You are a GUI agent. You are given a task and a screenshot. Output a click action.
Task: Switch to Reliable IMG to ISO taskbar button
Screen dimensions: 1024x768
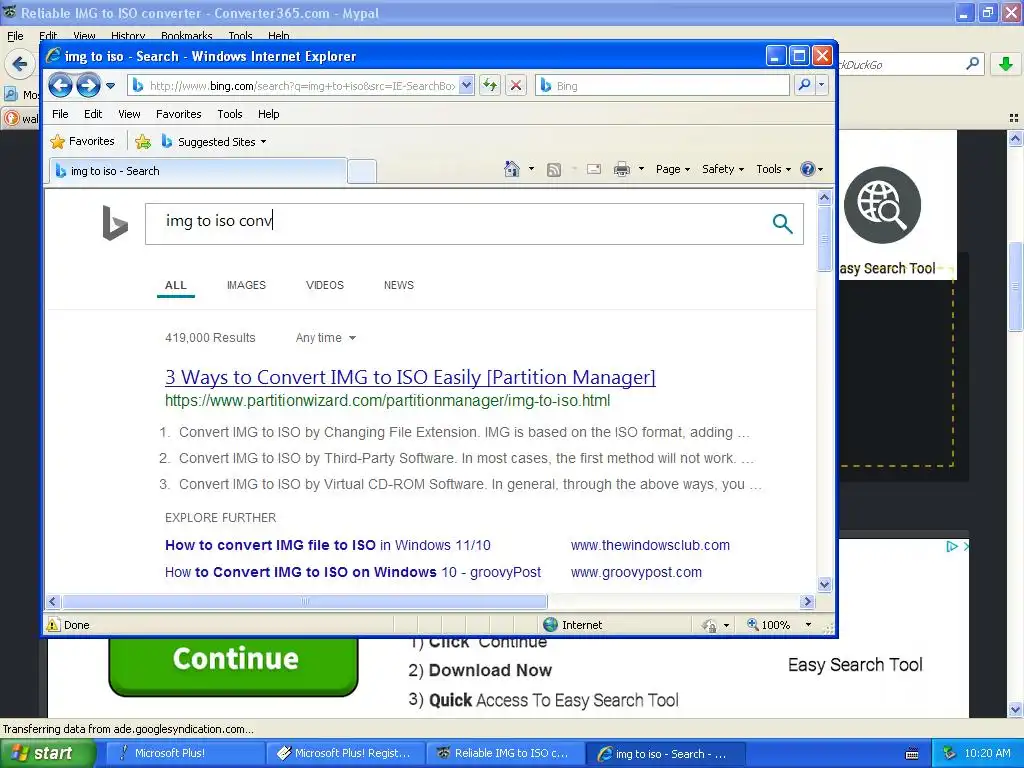pyautogui.click(x=505, y=754)
